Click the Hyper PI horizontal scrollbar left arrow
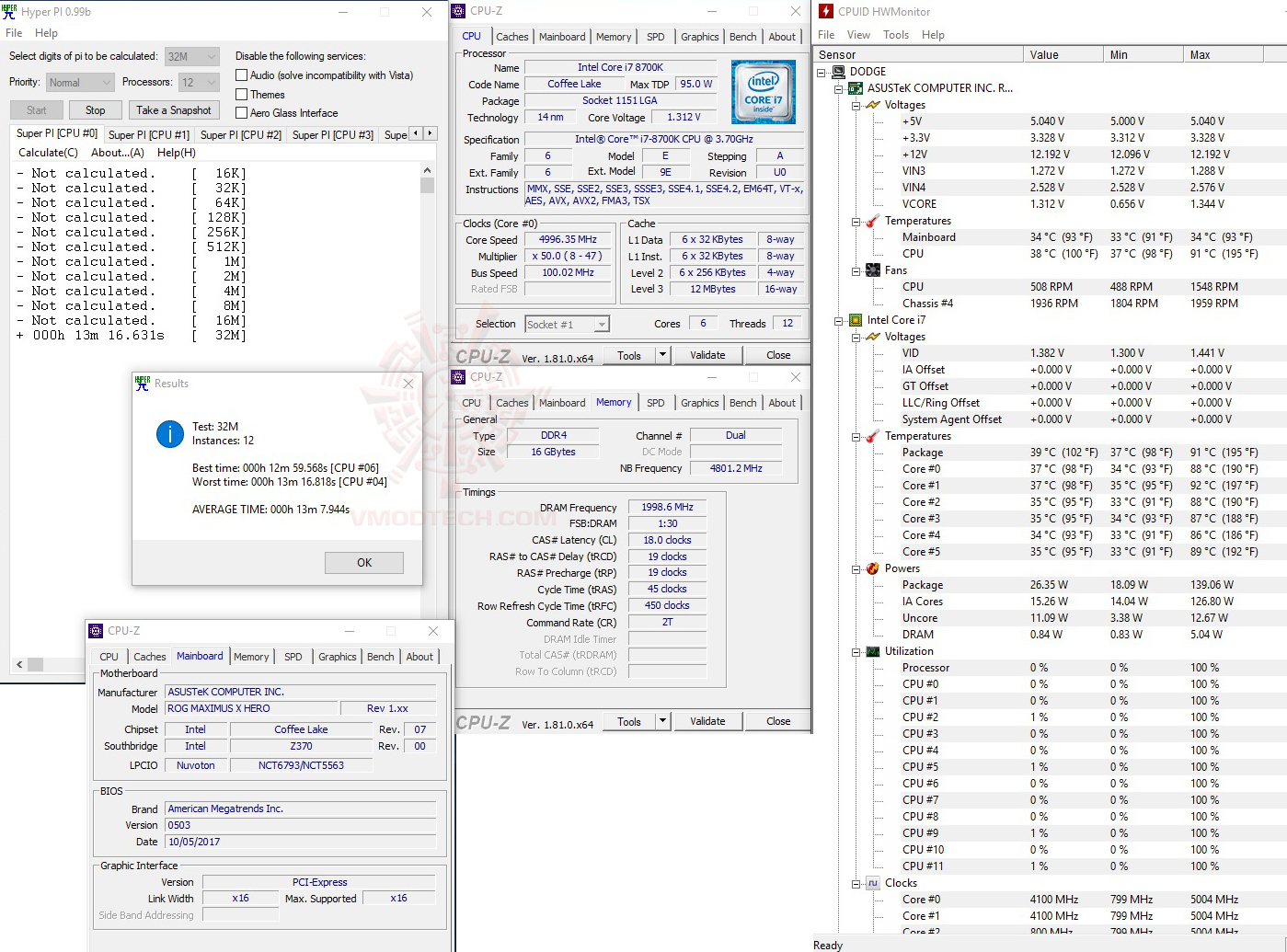 click(x=19, y=664)
